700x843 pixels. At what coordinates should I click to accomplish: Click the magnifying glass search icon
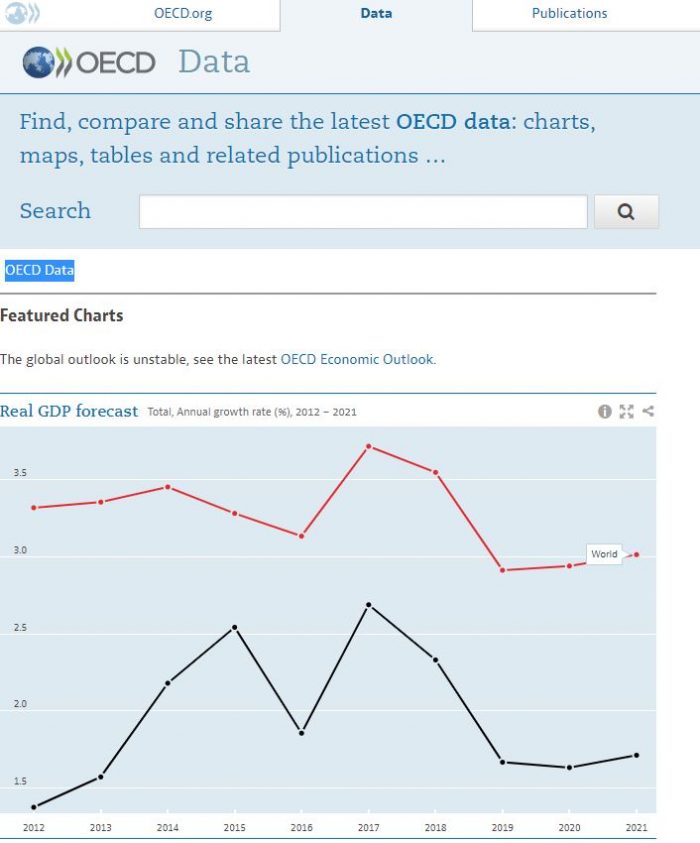pyautogui.click(x=627, y=211)
